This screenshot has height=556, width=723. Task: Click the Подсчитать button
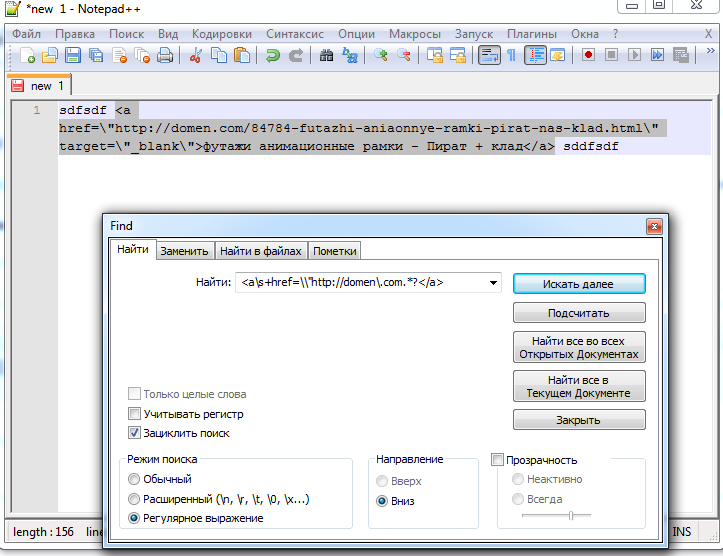(x=579, y=314)
